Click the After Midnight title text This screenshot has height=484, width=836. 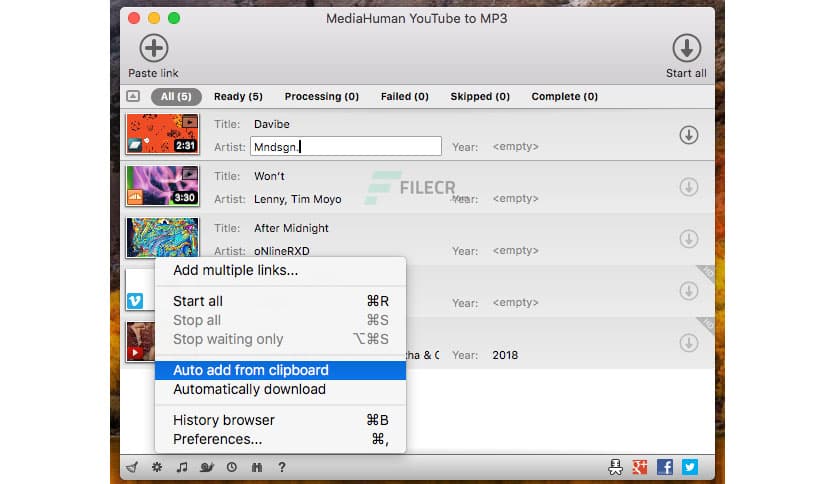tap(291, 228)
